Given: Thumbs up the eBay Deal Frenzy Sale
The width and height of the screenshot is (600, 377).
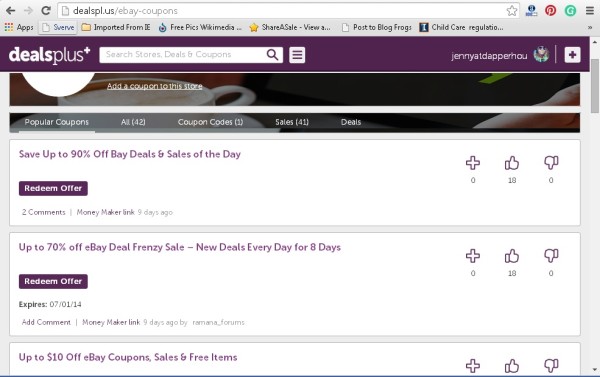Looking at the screenshot, I should click(x=512, y=256).
